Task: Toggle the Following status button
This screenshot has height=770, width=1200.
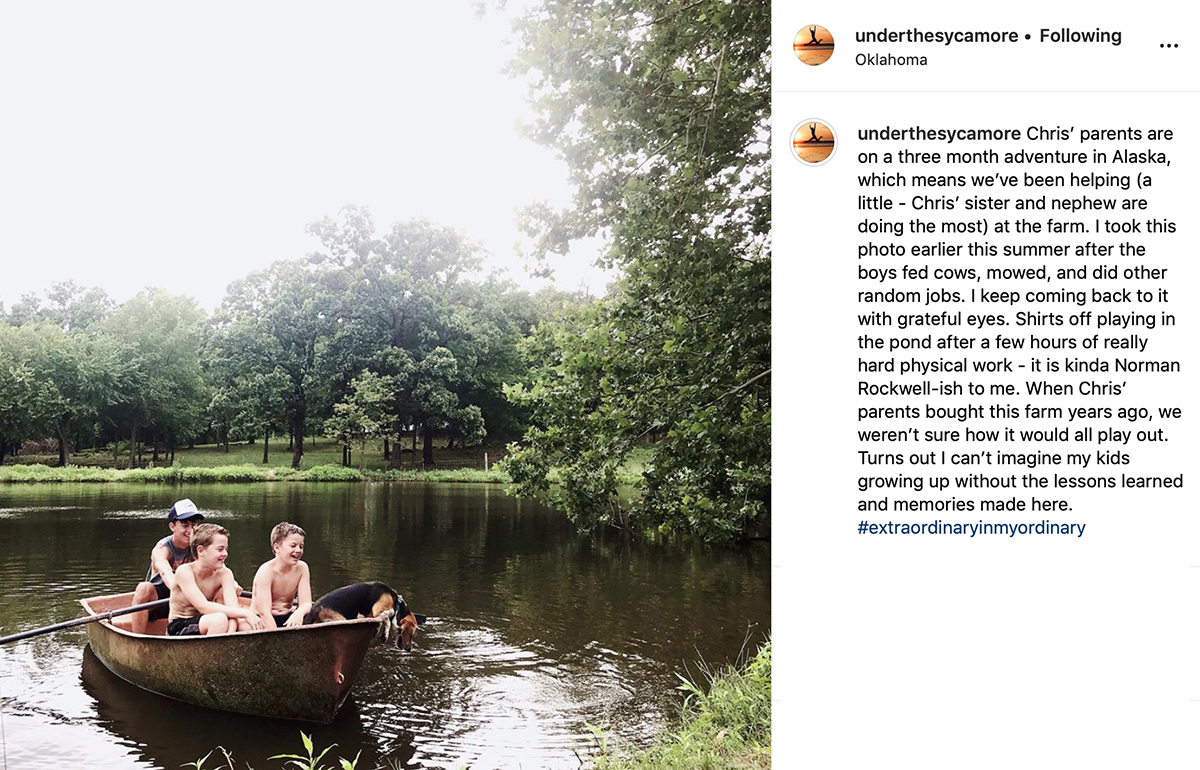Action: 1080,36
